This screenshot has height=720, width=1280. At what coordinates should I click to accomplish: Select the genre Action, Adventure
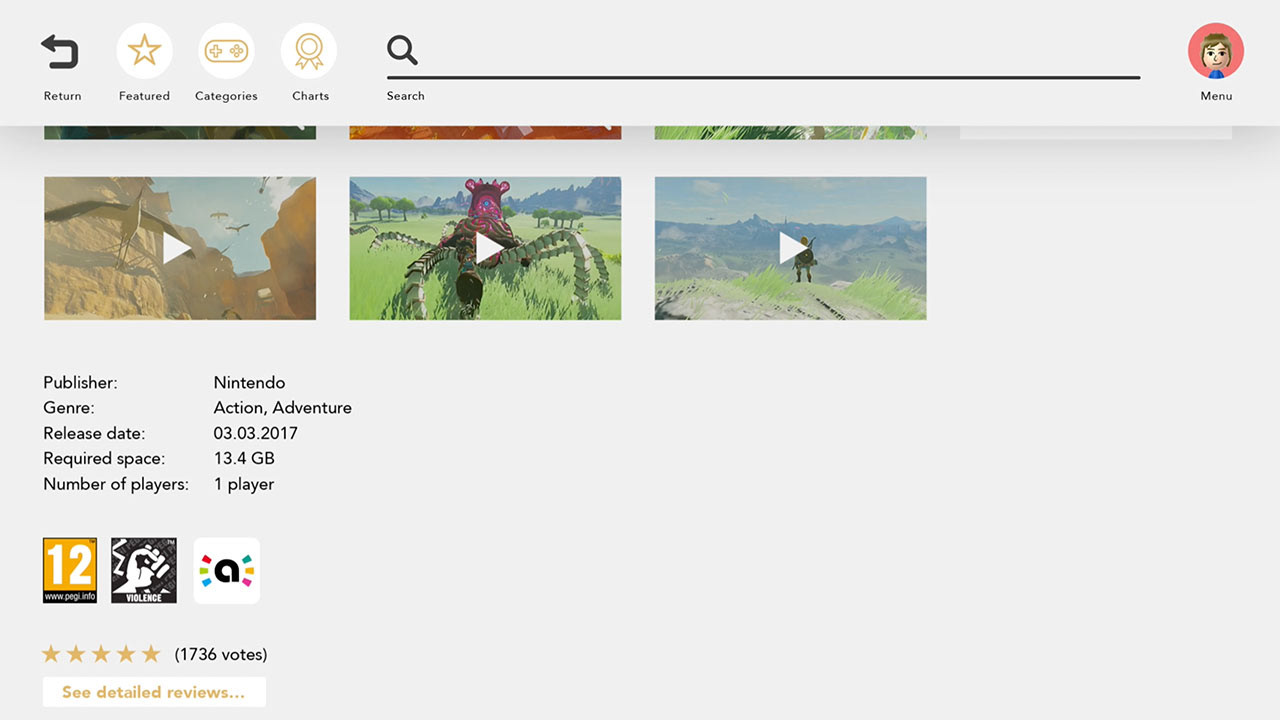[x=283, y=408]
